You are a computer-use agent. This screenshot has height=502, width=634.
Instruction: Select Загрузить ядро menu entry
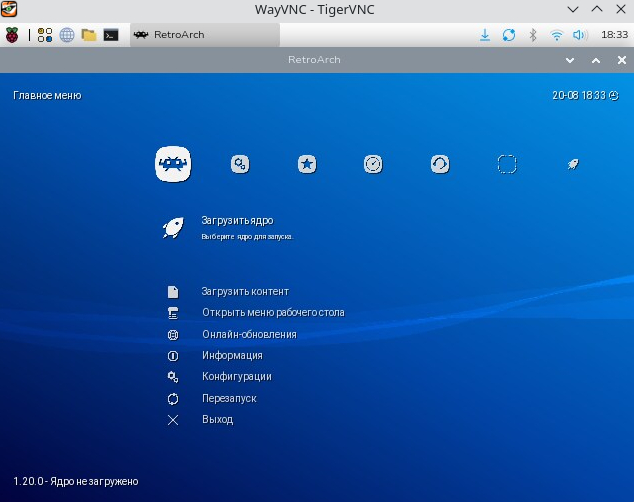pyautogui.click(x=237, y=221)
